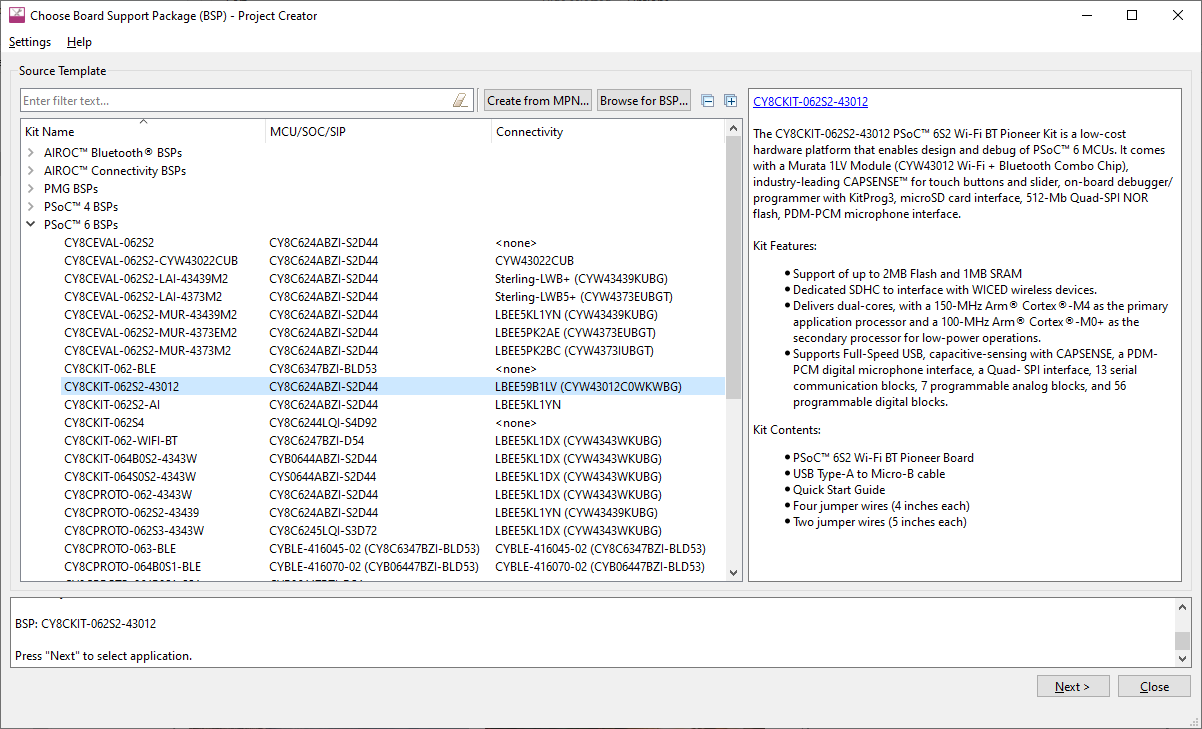Select the CY8CPROTO-063-BLE kit
The height and width of the screenshot is (729, 1202).
click(x=120, y=549)
